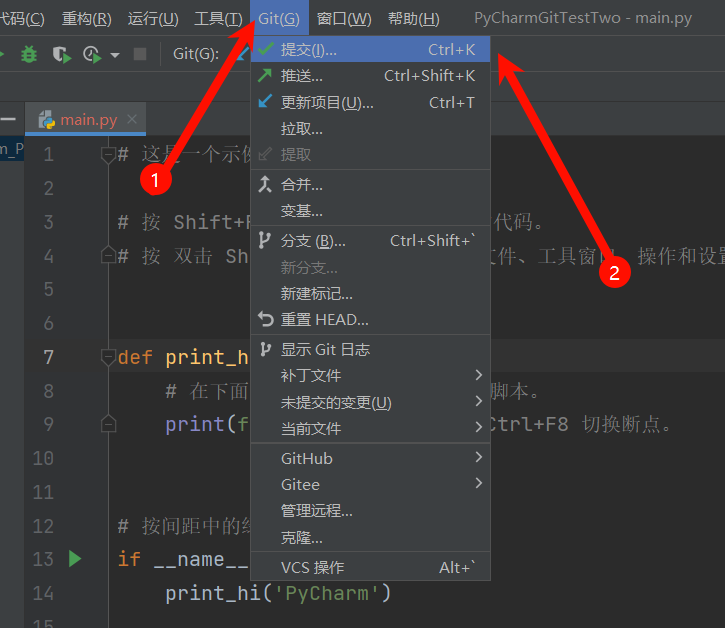
Task: Open 补丁文件 submenu
Action: (370, 376)
